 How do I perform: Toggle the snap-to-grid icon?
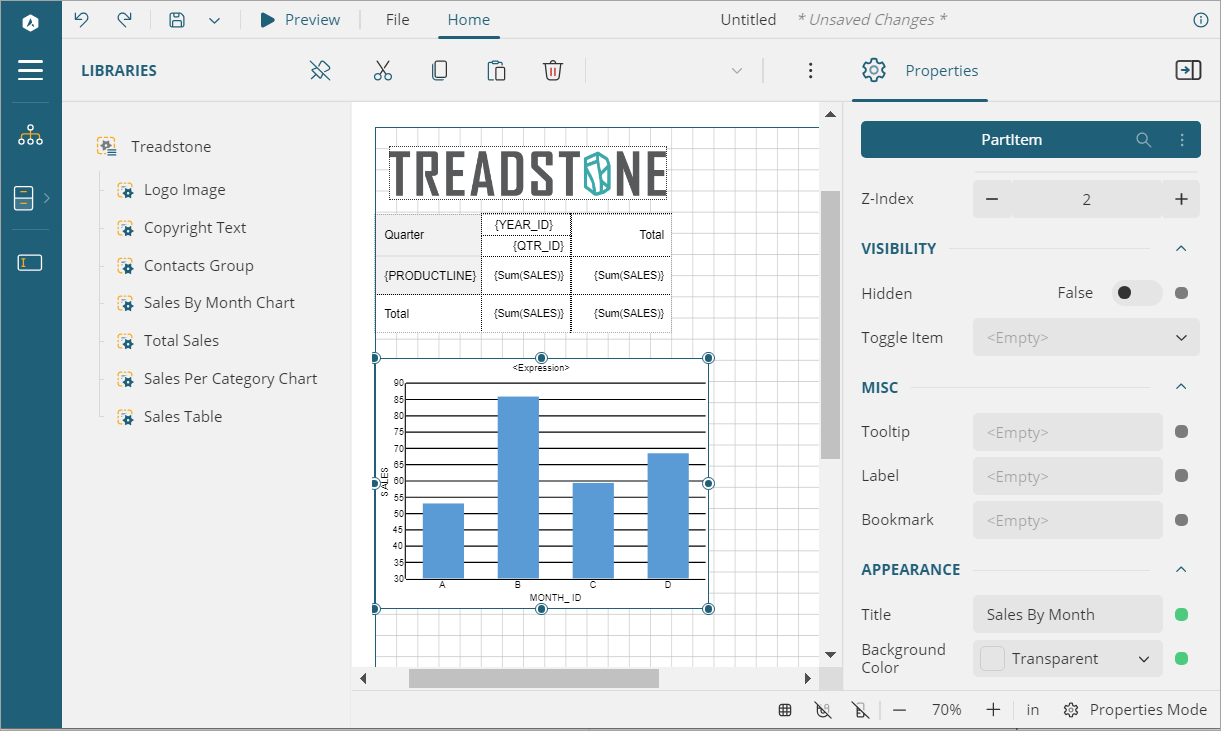[823, 710]
